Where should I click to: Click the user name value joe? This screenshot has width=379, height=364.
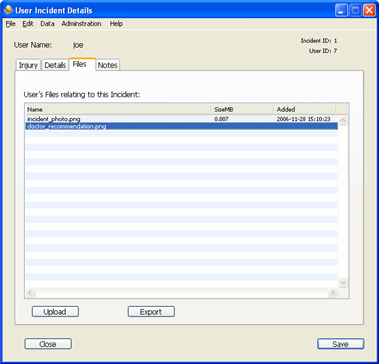pos(78,45)
